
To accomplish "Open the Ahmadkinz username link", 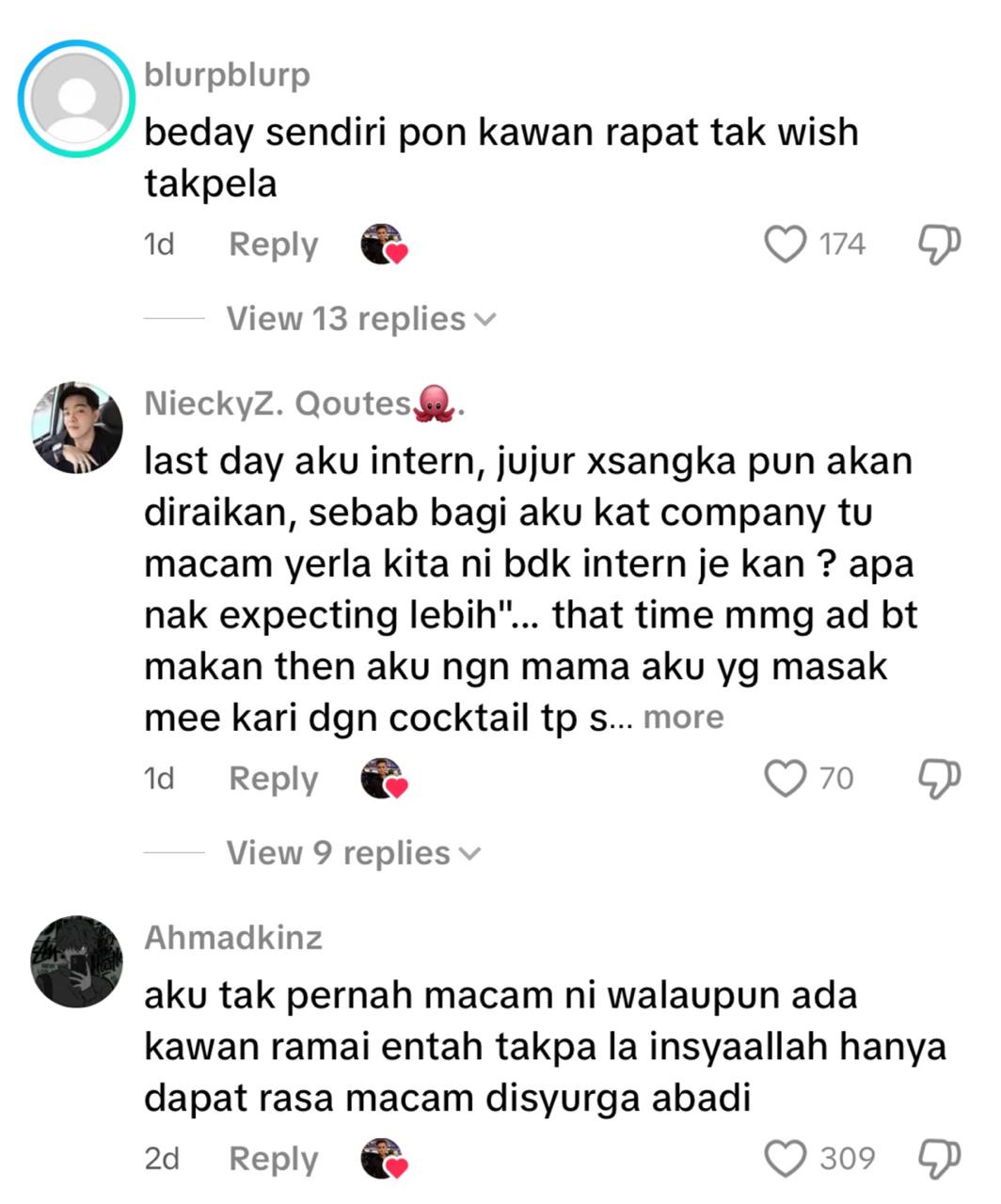I will [233, 938].
